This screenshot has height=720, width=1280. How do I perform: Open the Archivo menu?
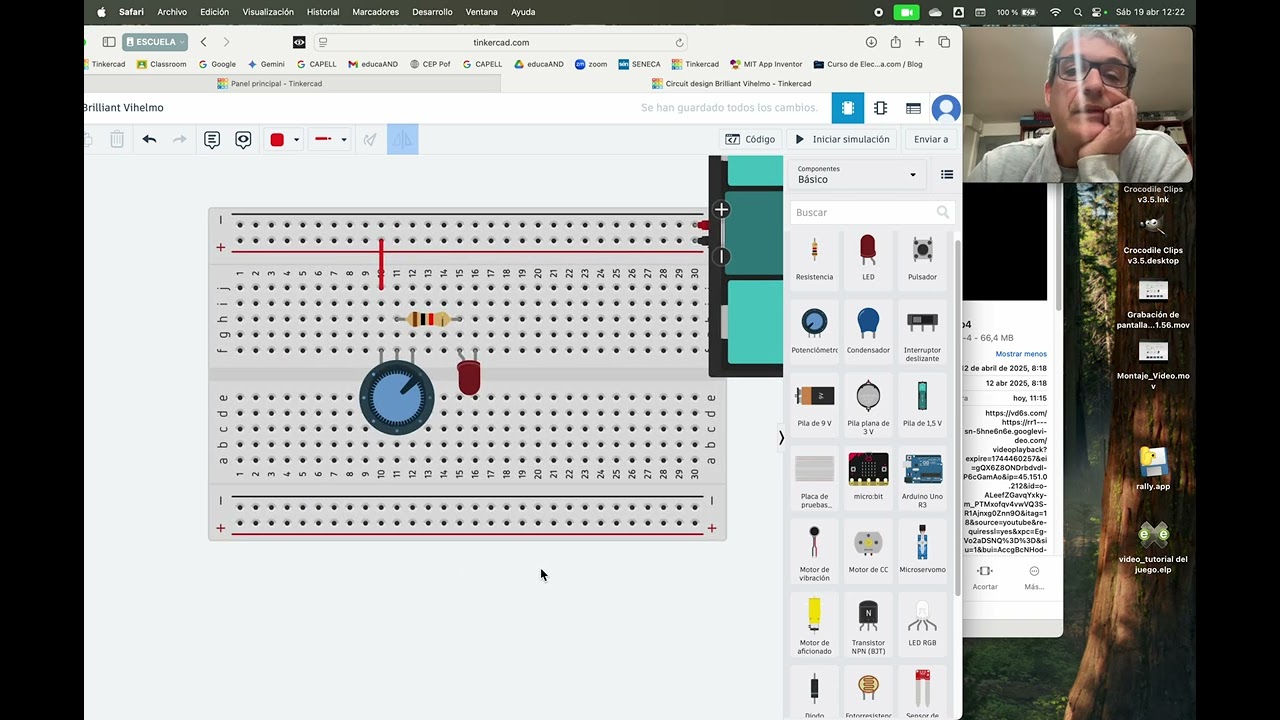coord(172,12)
